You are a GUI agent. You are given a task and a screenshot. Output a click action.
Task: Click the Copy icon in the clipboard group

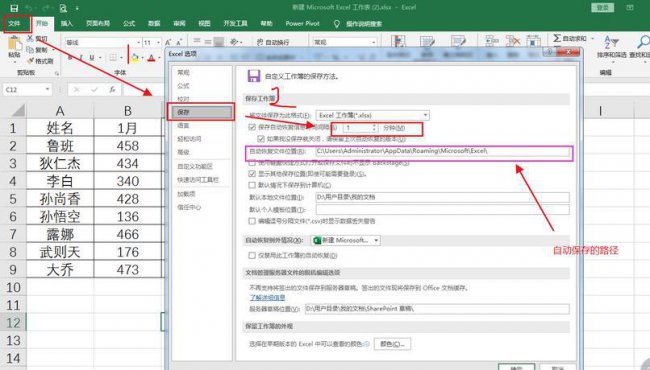coord(30,50)
